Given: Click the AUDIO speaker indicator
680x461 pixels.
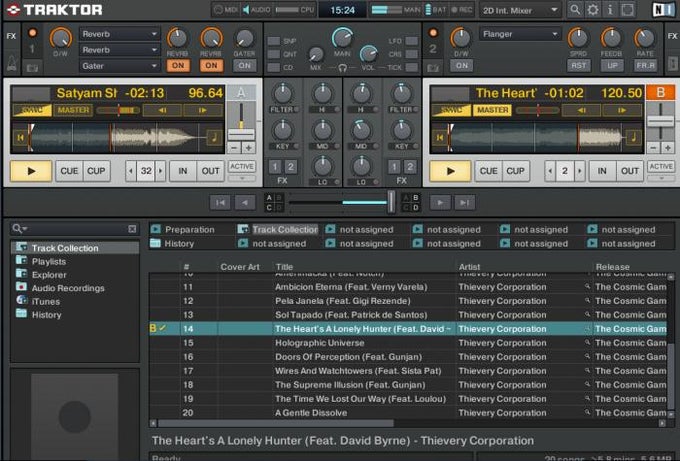Looking at the screenshot, I should pos(257,10).
